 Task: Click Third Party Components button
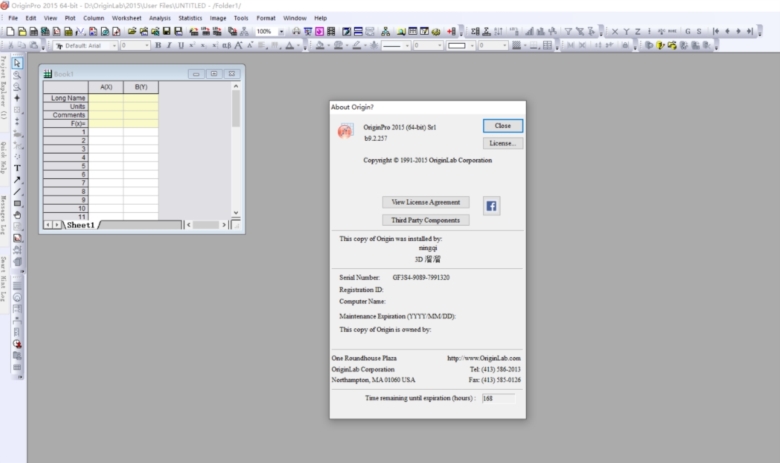tap(425, 220)
